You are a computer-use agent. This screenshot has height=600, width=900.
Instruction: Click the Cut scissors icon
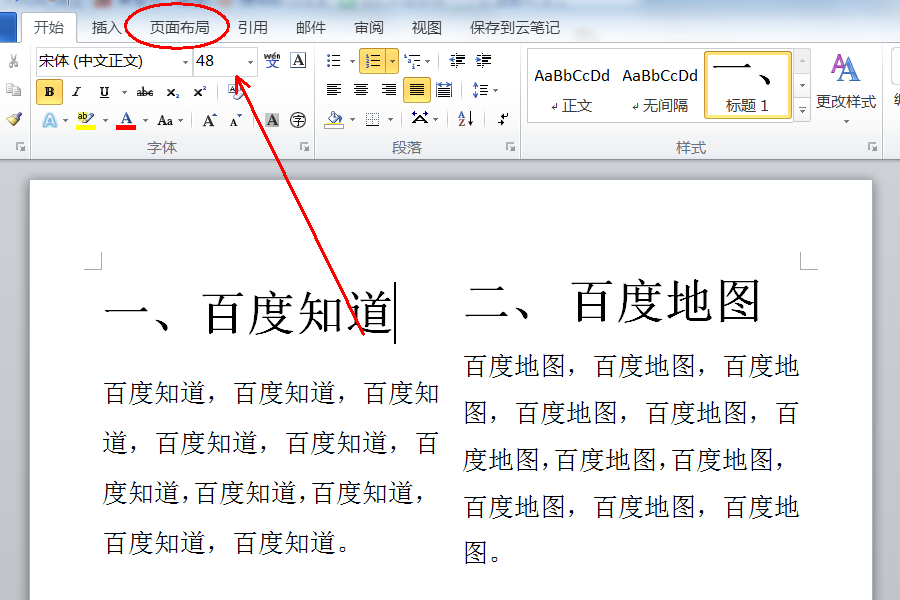tap(13, 61)
